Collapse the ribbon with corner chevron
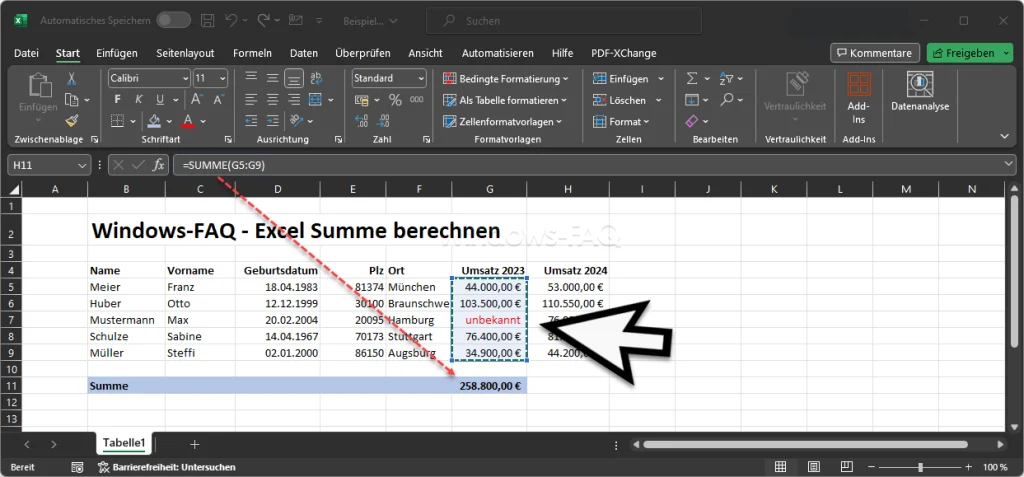This screenshot has width=1024, height=477. pos(1004,136)
